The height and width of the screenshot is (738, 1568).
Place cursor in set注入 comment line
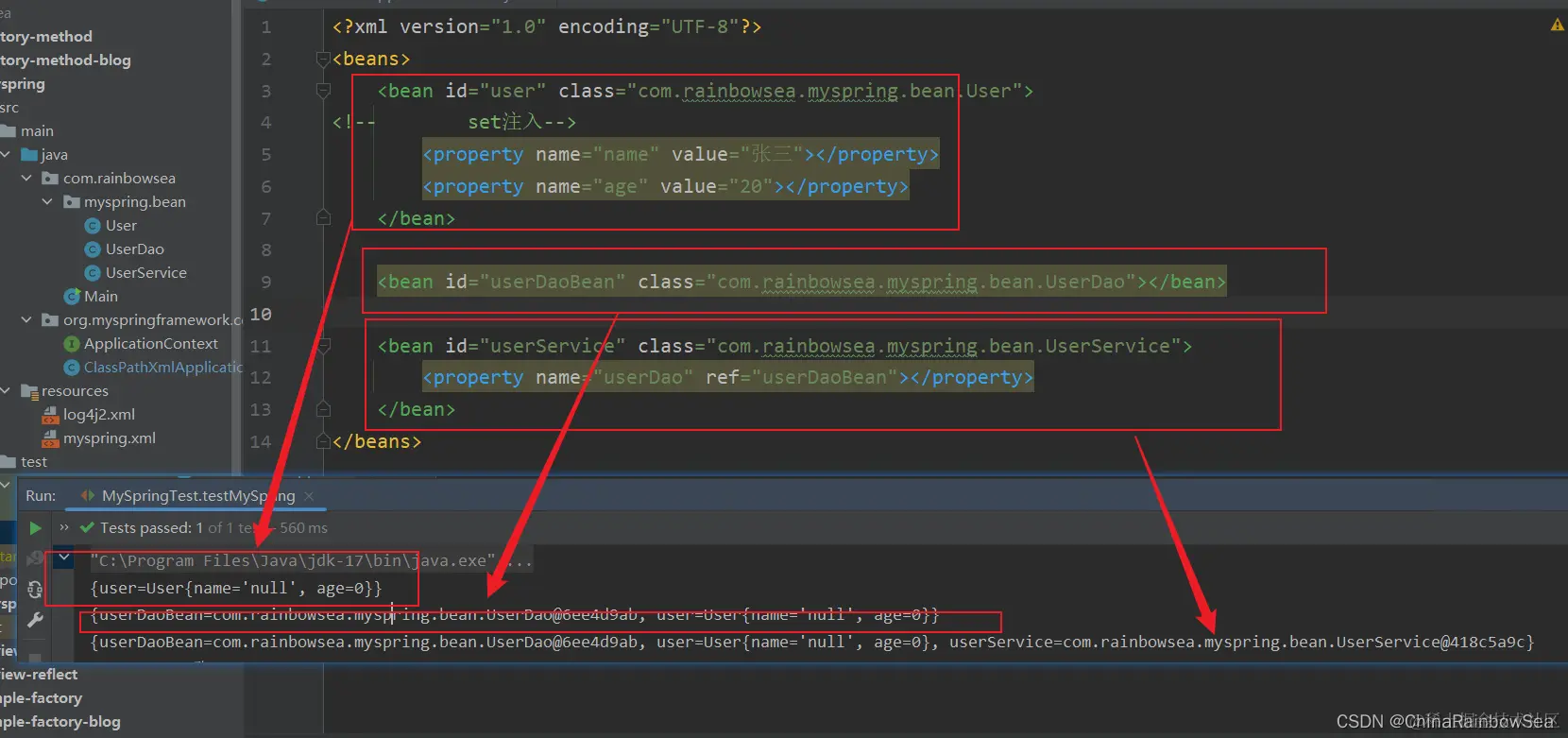(x=521, y=123)
